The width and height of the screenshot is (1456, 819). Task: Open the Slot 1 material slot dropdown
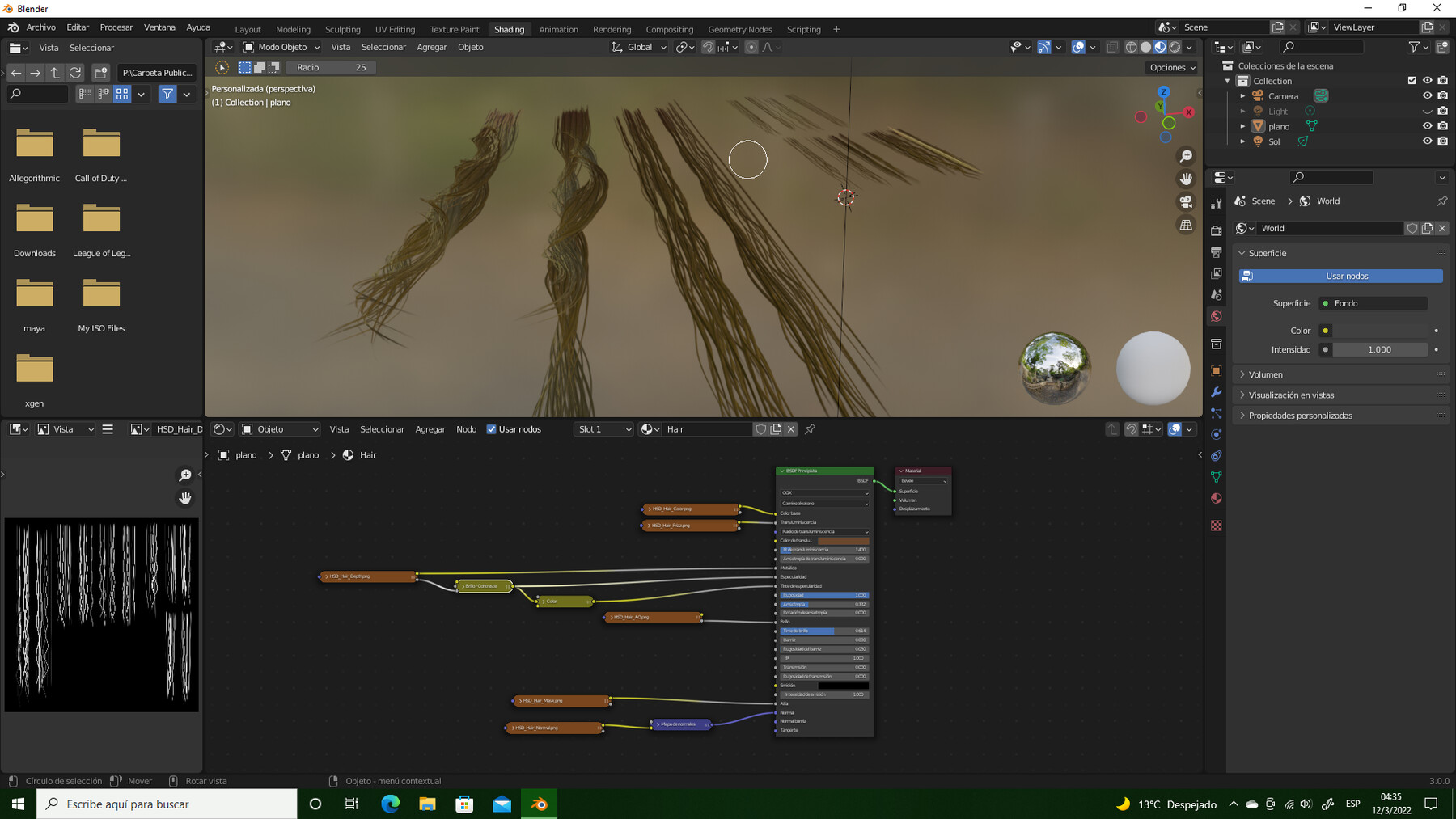coord(604,429)
